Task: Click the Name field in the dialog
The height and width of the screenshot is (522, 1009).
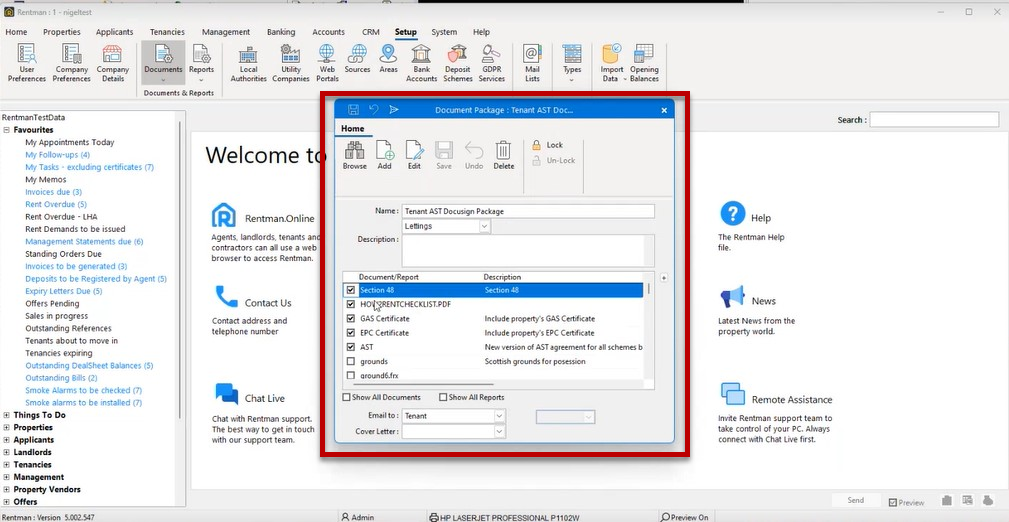Action: click(528, 211)
